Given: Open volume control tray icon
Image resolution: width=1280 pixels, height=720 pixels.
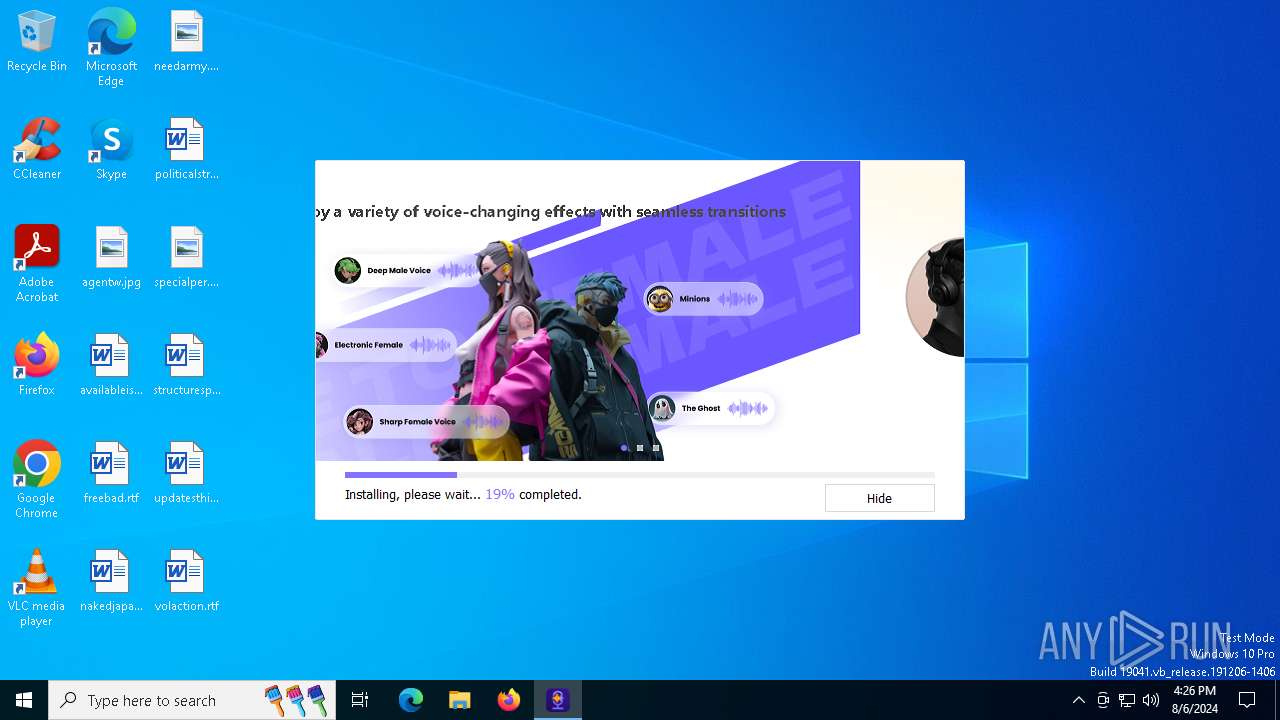Looking at the screenshot, I should click(1151, 700).
